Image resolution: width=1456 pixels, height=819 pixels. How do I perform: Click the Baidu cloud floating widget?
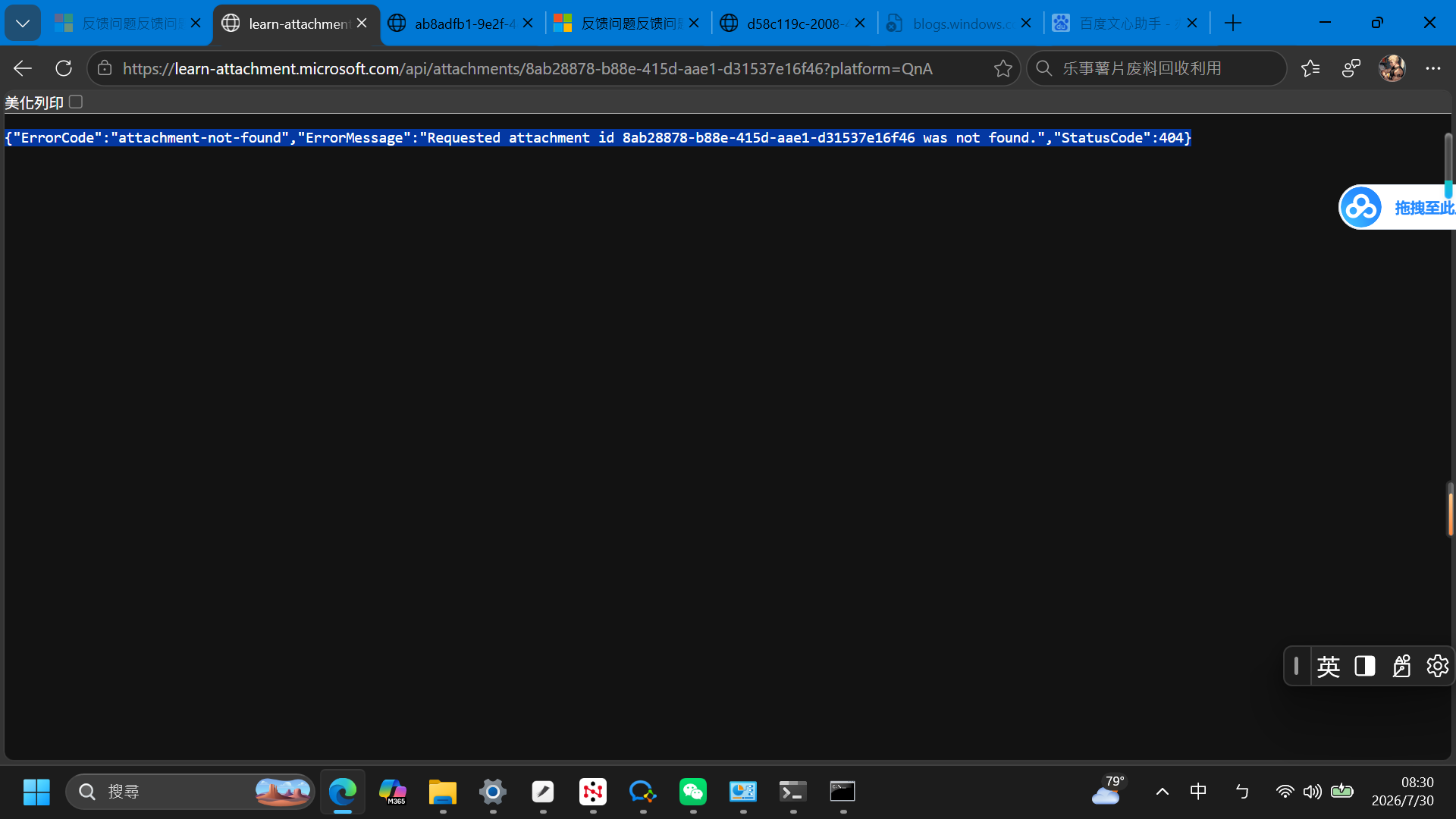[x=1397, y=207]
